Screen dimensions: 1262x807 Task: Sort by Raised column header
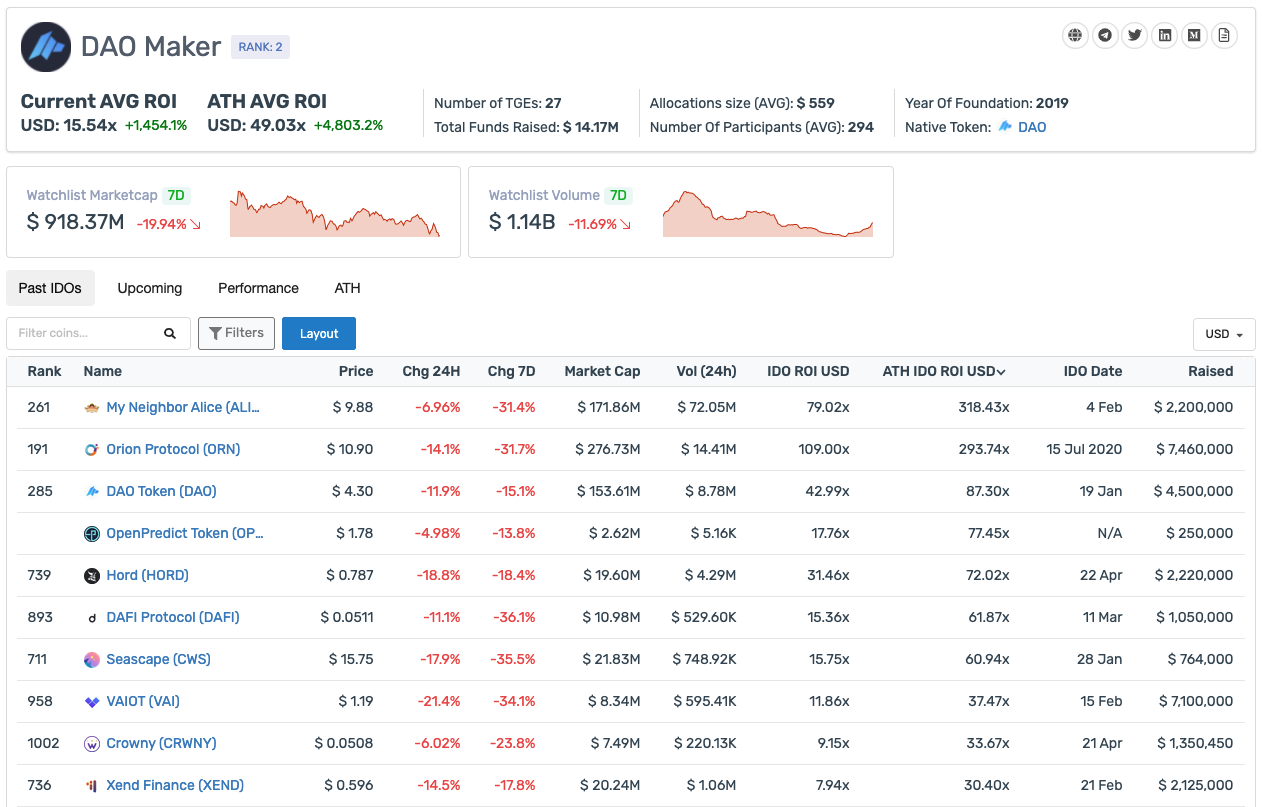point(1211,371)
